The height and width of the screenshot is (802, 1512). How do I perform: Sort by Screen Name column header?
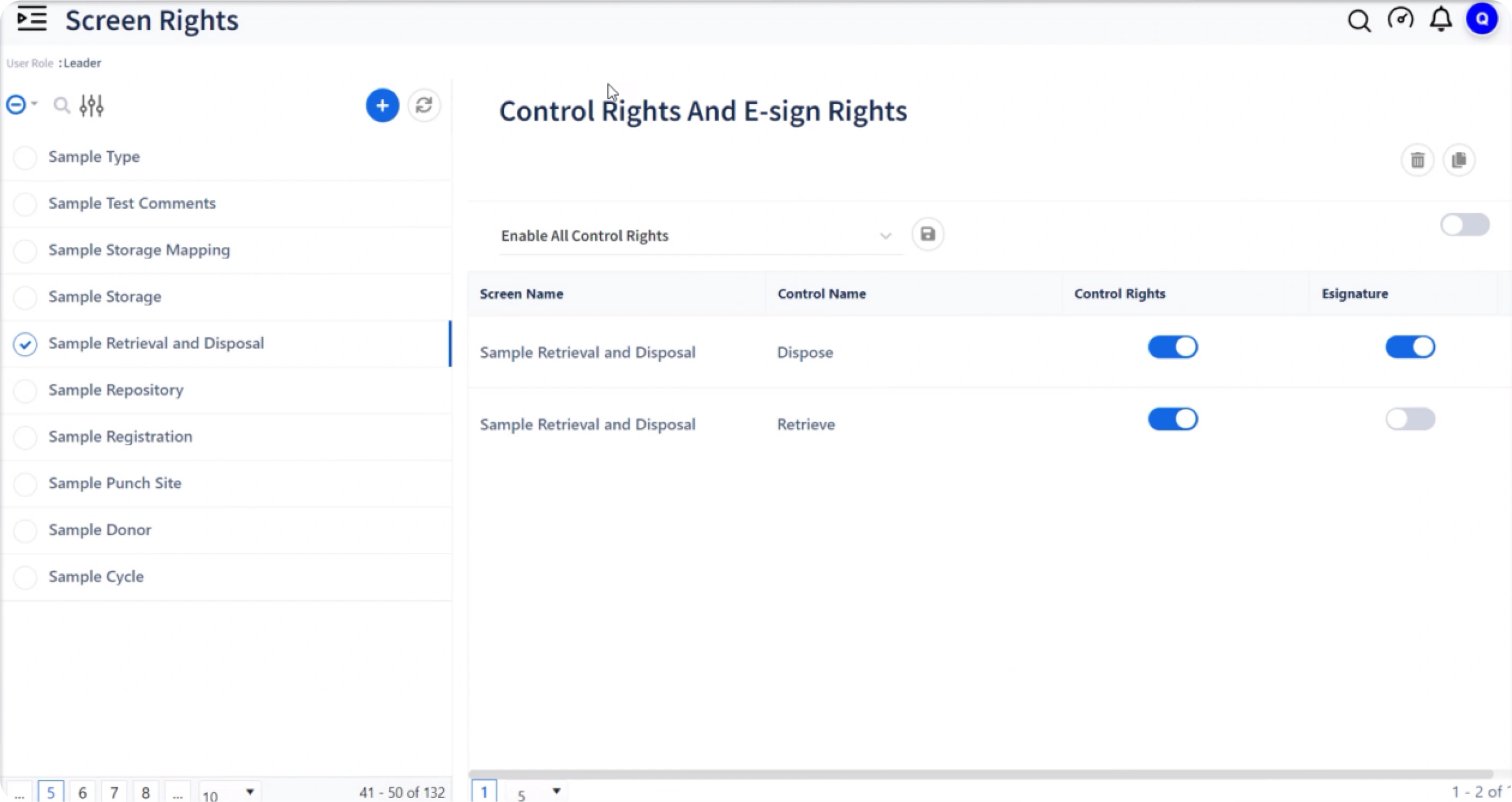point(521,294)
